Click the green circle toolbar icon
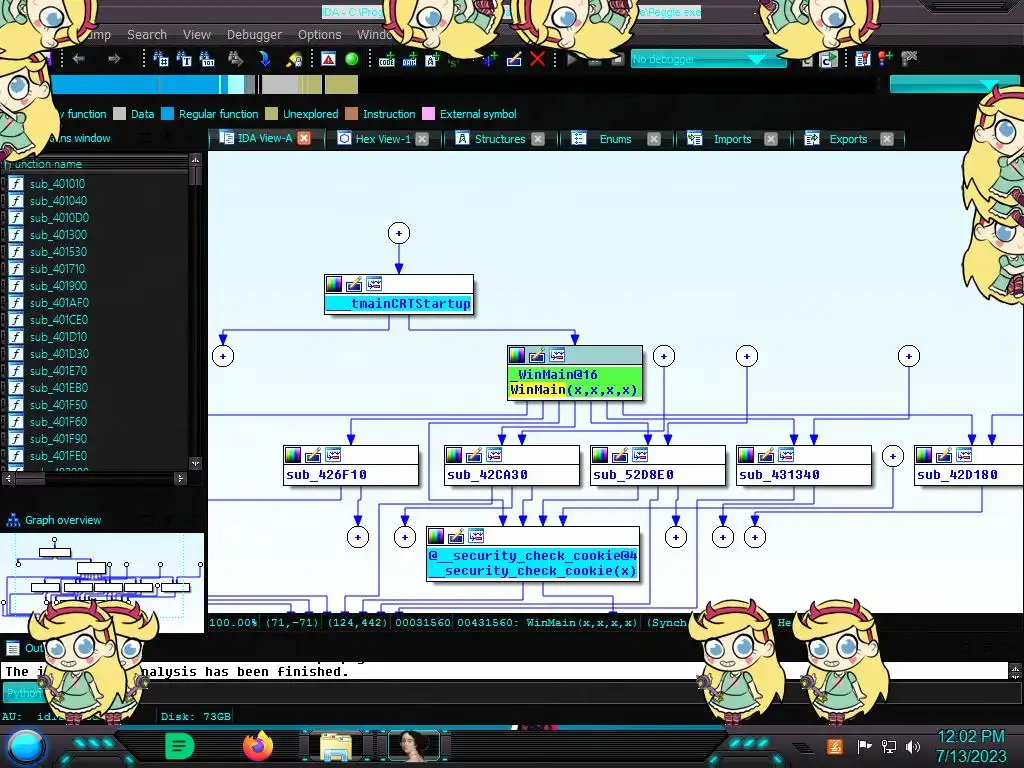The width and height of the screenshot is (1024, 768). (x=351, y=59)
